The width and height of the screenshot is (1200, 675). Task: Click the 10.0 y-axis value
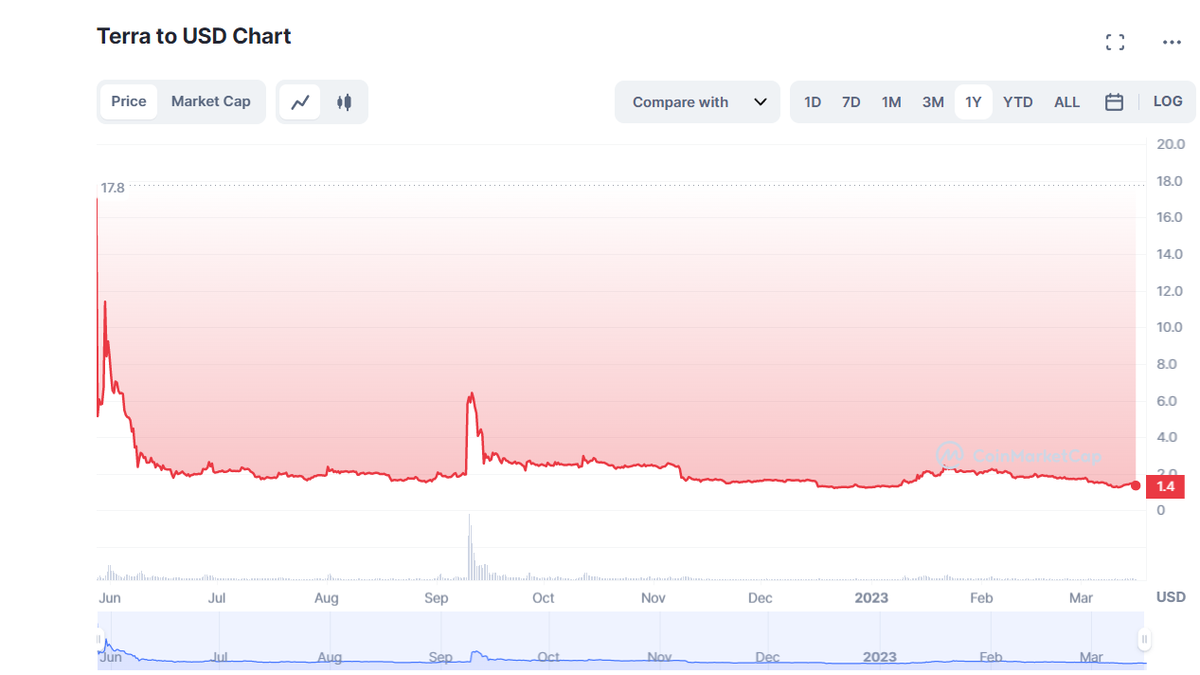1169,327
